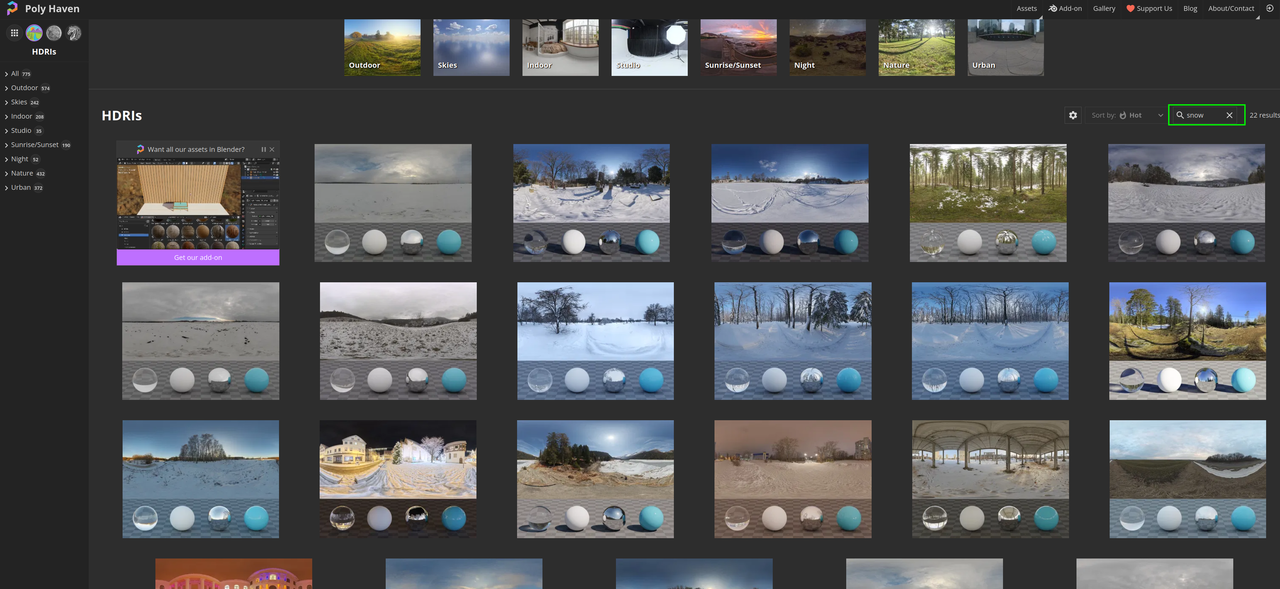
Task: Open advanced options with the gear icon
Action: click(1073, 115)
